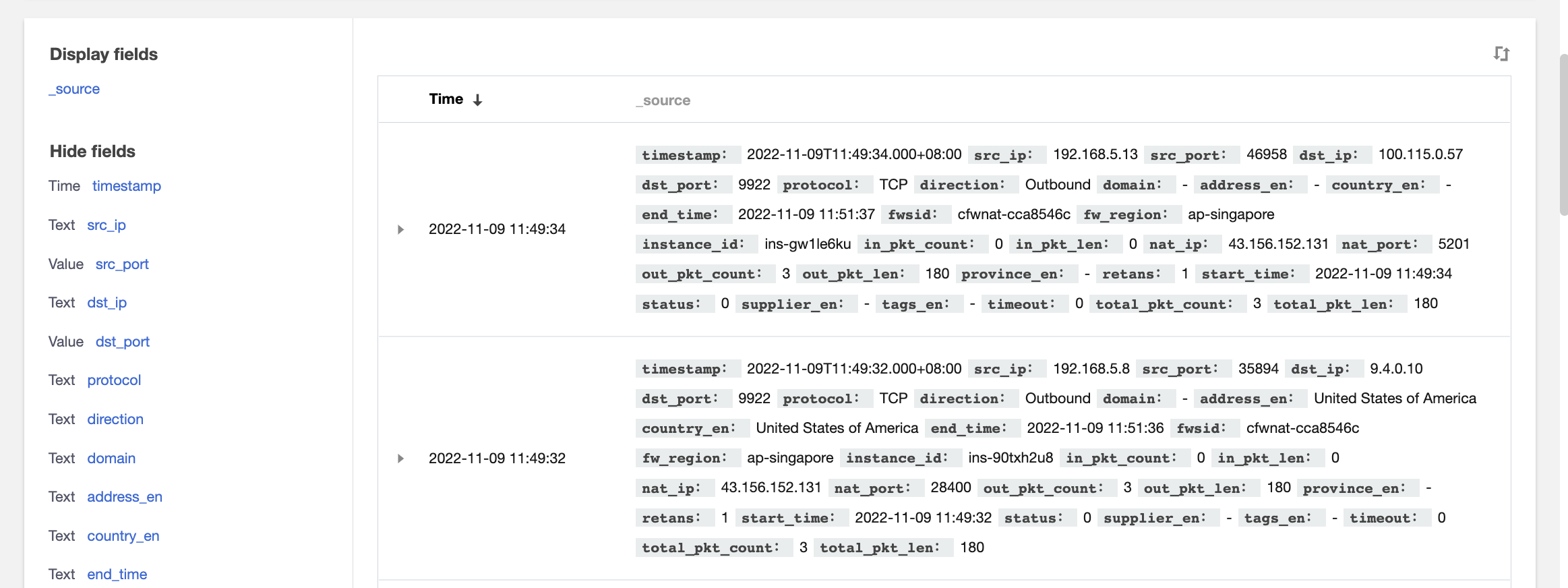Click the layout switch icon above the table
Viewport: 1568px width, 588px height.
click(x=1501, y=54)
